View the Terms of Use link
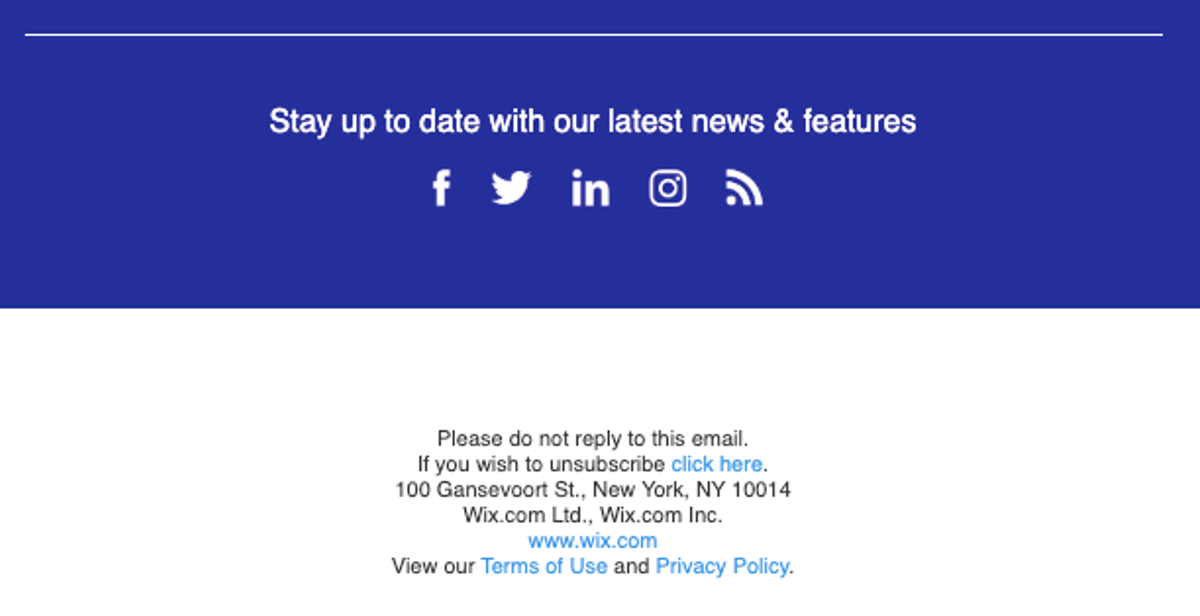1200x616 pixels. 544,566
